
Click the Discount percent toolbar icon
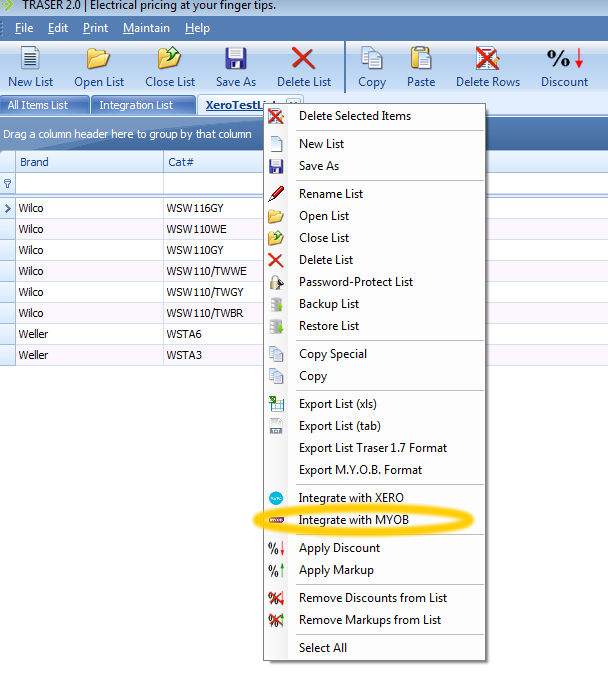(x=565, y=58)
